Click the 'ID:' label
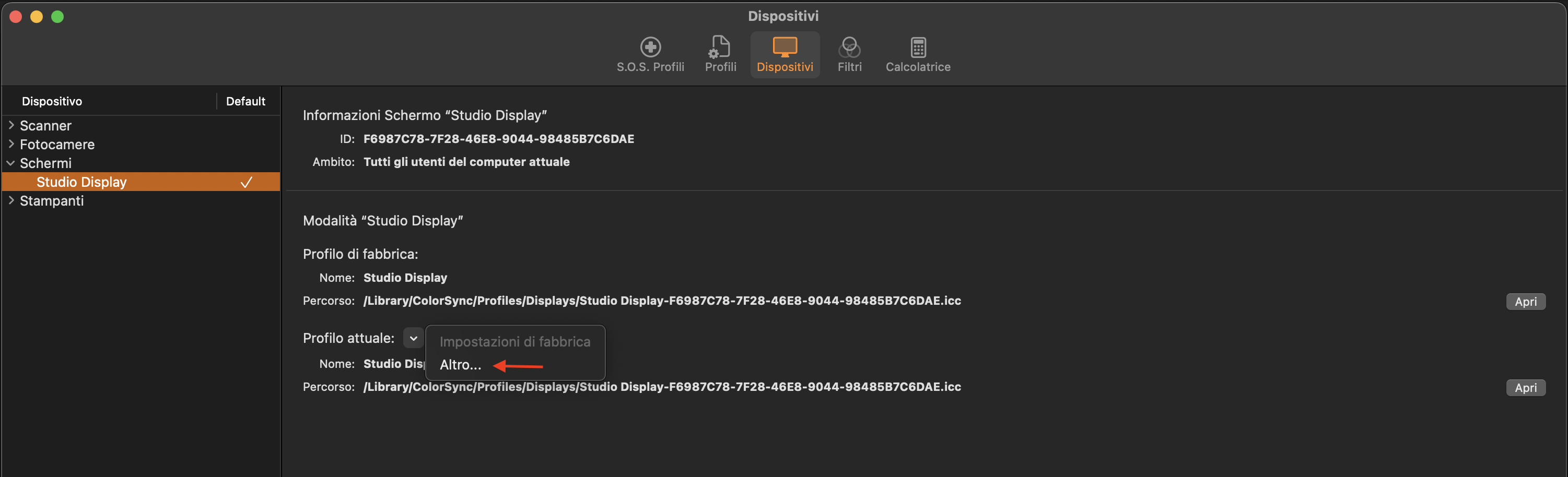The height and width of the screenshot is (477, 1568). click(347, 139)
